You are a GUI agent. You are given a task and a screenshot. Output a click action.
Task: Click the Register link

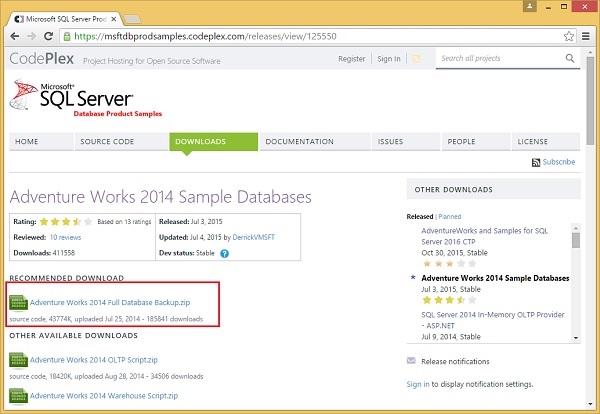click(x=352, y=59)
